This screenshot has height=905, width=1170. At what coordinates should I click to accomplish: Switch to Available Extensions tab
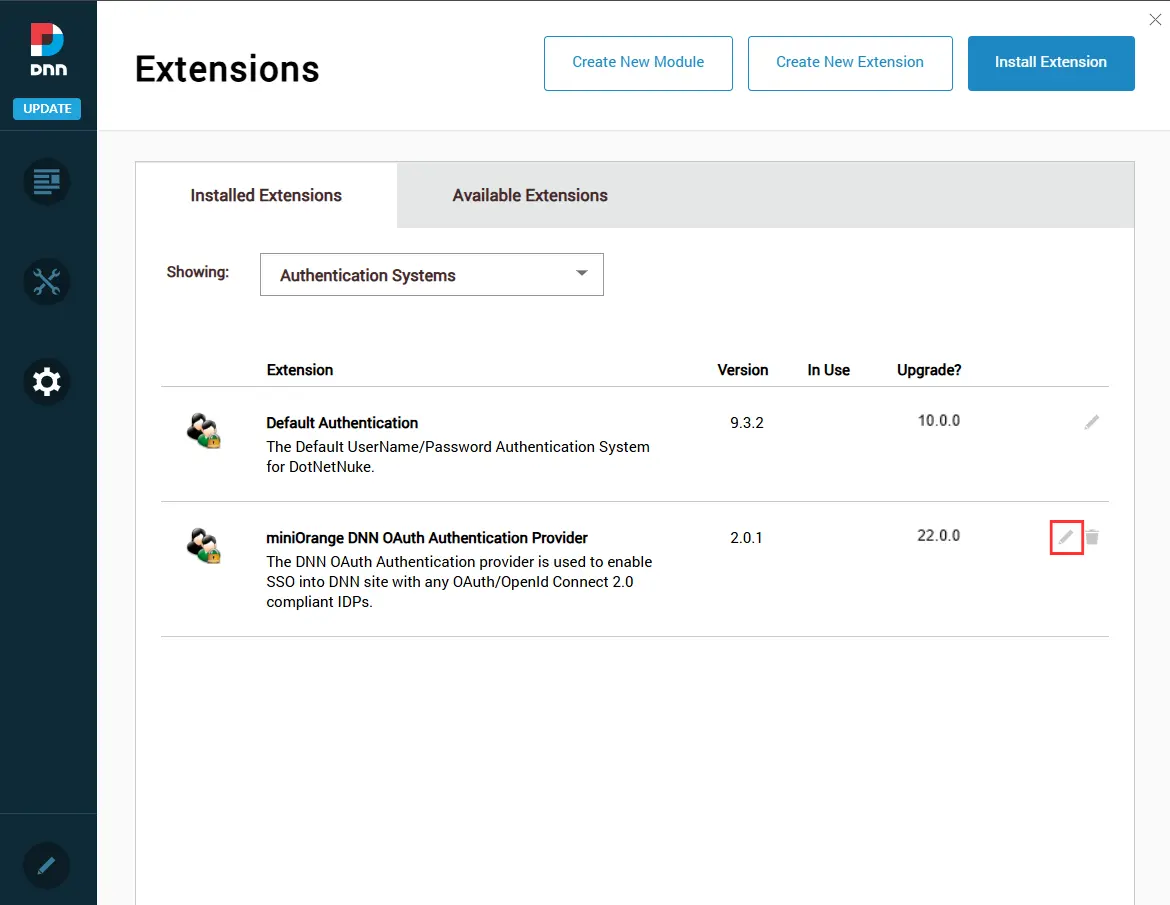(x=530, y=195)
